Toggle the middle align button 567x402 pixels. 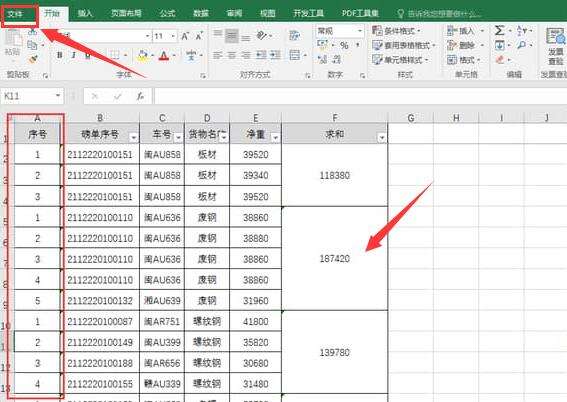pos(232,36)
